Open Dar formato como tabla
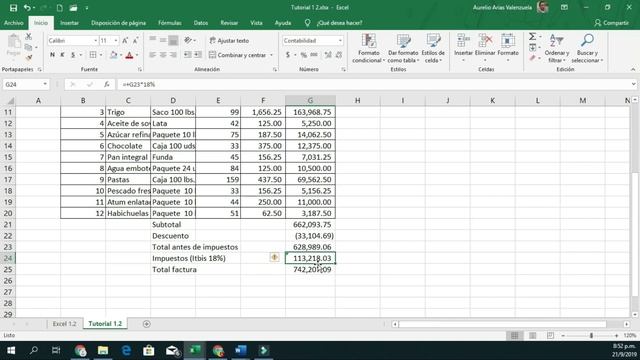640x360 pixels. (x=403, y=48)
